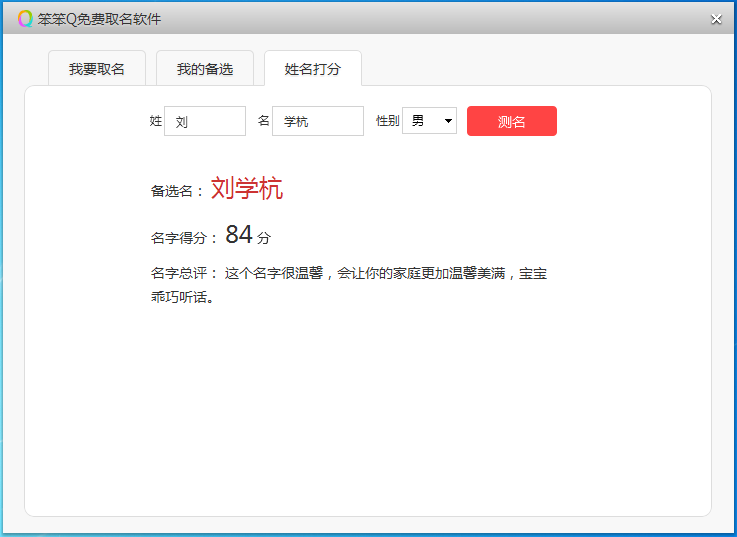This screenshot has height=537, width=737.
Task: Click the 名字得分 label
Action: pos(184,237)
